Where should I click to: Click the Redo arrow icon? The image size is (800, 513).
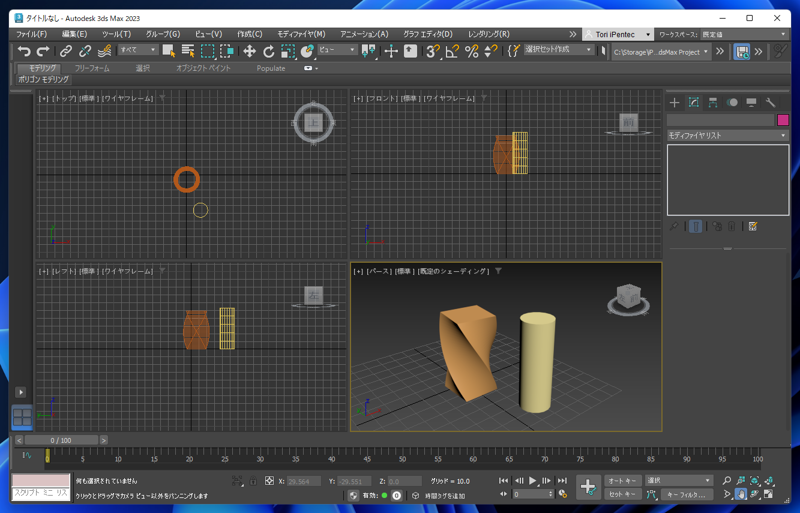(43, 51)
